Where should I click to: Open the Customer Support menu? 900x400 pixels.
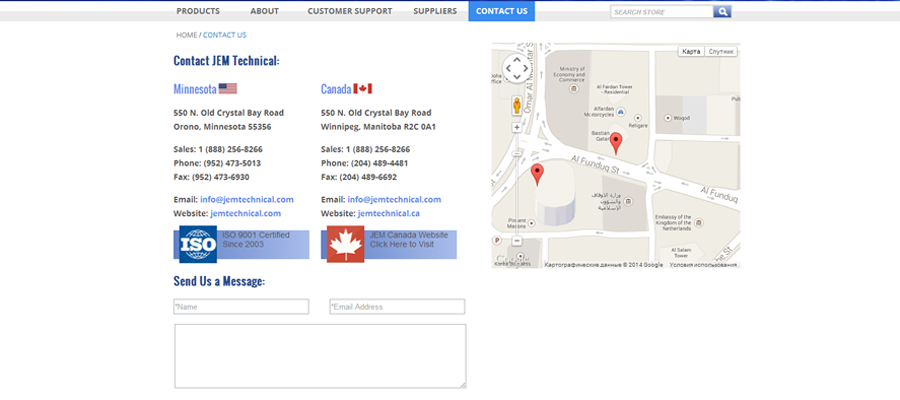pyautogui.click(x=349, y=11)
